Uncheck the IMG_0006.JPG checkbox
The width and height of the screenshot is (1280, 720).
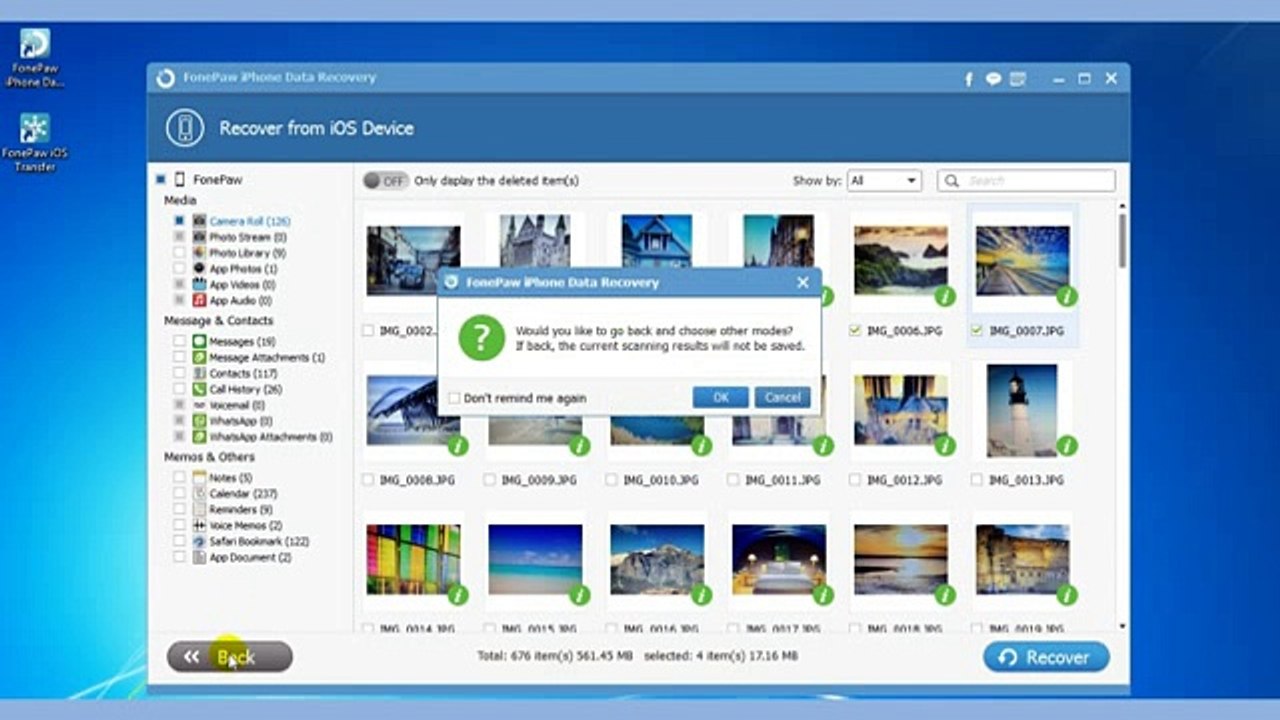point(856,330)
